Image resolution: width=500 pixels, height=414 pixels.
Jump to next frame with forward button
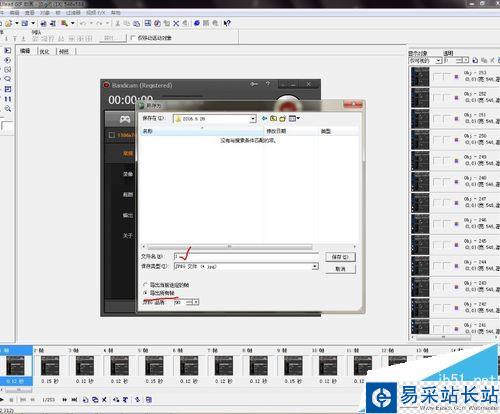[64, 399]
